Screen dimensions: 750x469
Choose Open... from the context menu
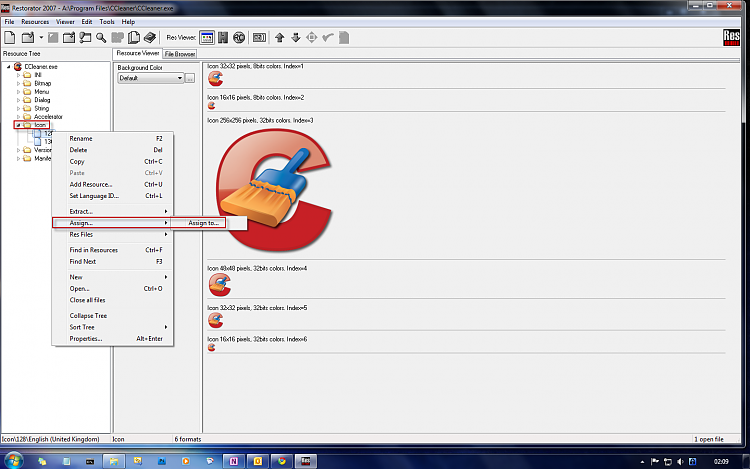point(112,289)
